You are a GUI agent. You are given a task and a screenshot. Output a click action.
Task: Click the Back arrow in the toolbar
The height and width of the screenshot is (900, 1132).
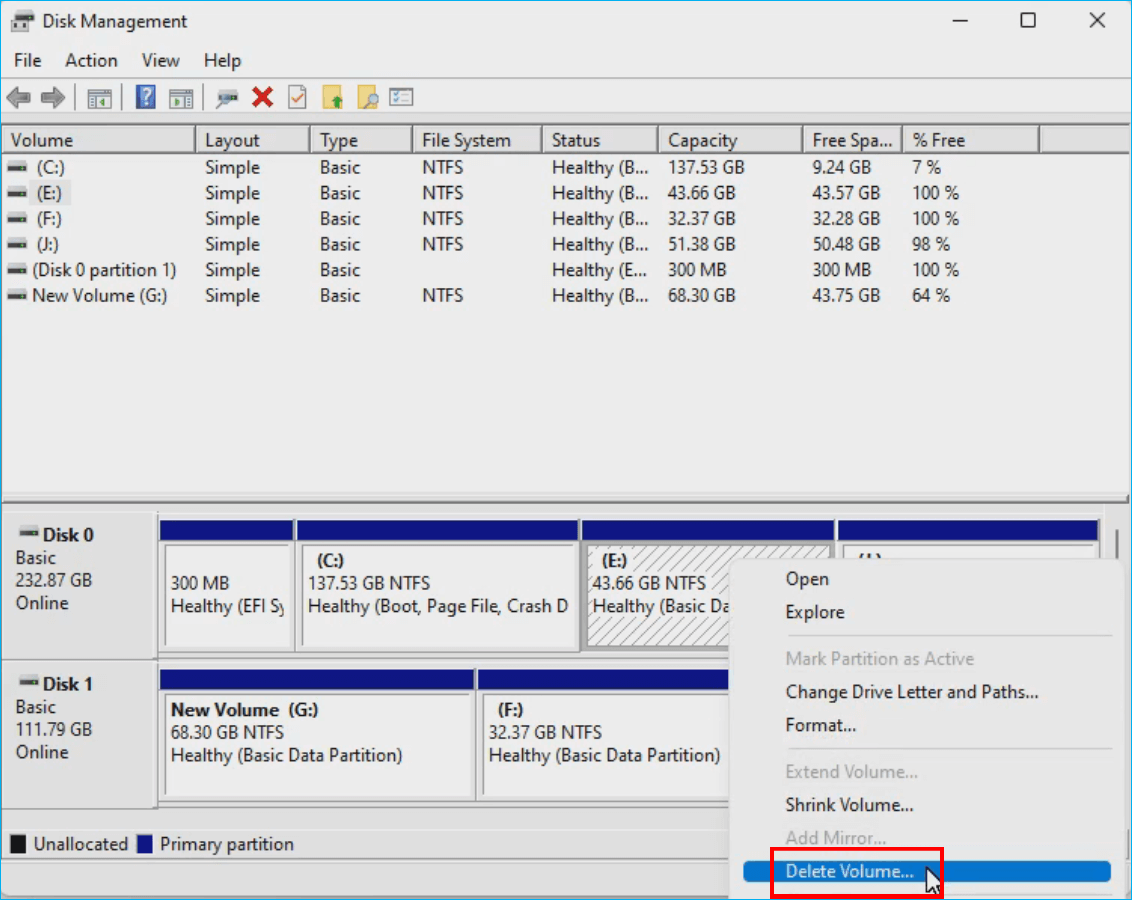pos(18,97)
